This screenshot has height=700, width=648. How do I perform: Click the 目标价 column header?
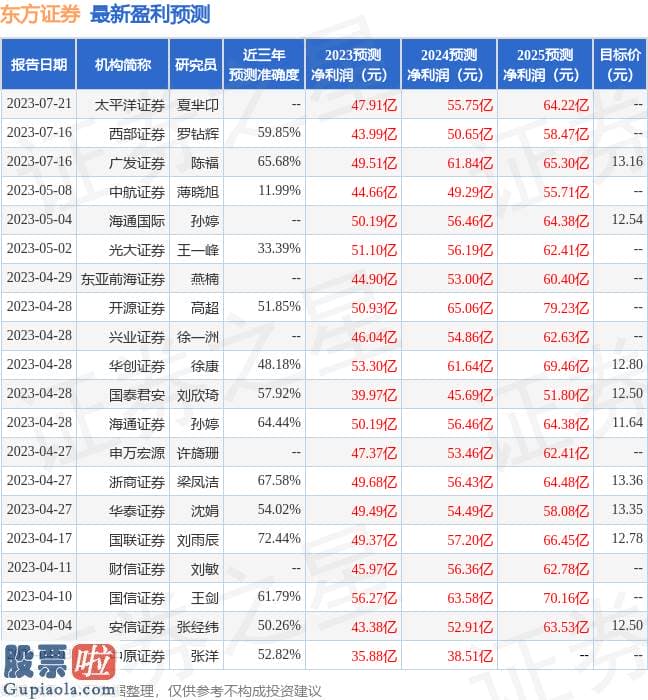click(620, 65)
